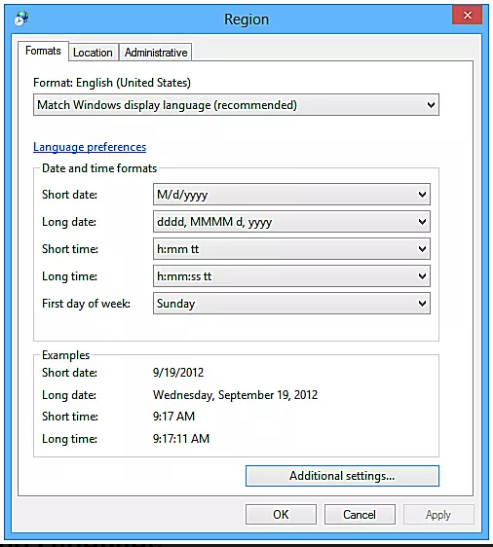Click the Region globe icon in title bar
The height and width of the screenshot is (547, 493).
[22, 18]
